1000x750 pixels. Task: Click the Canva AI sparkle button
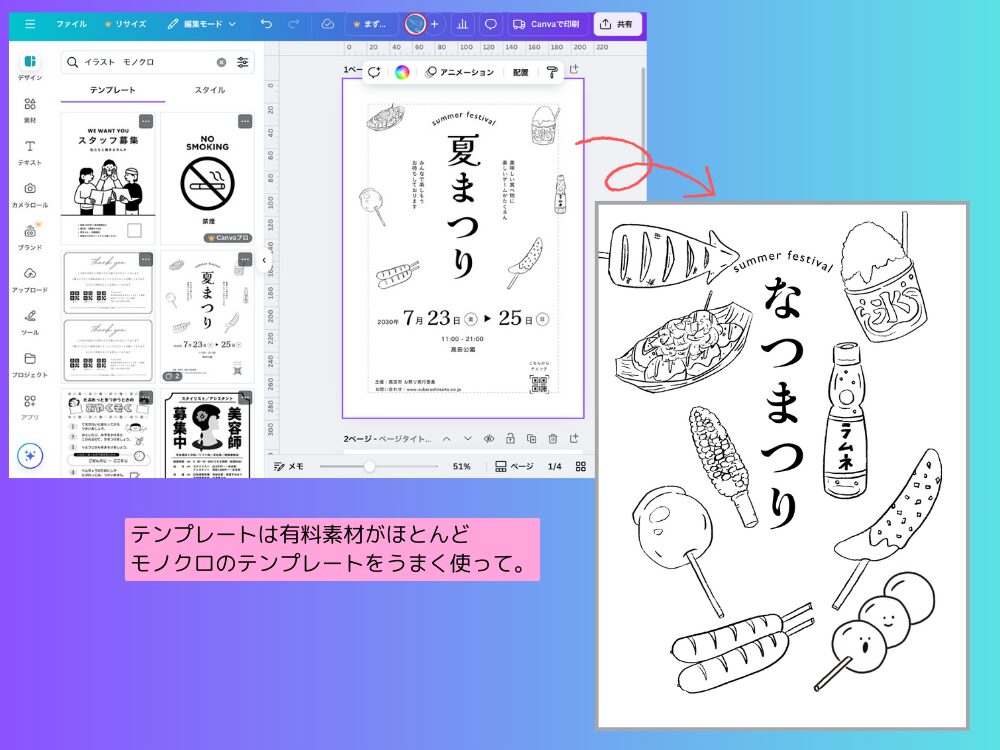[30, 455]
